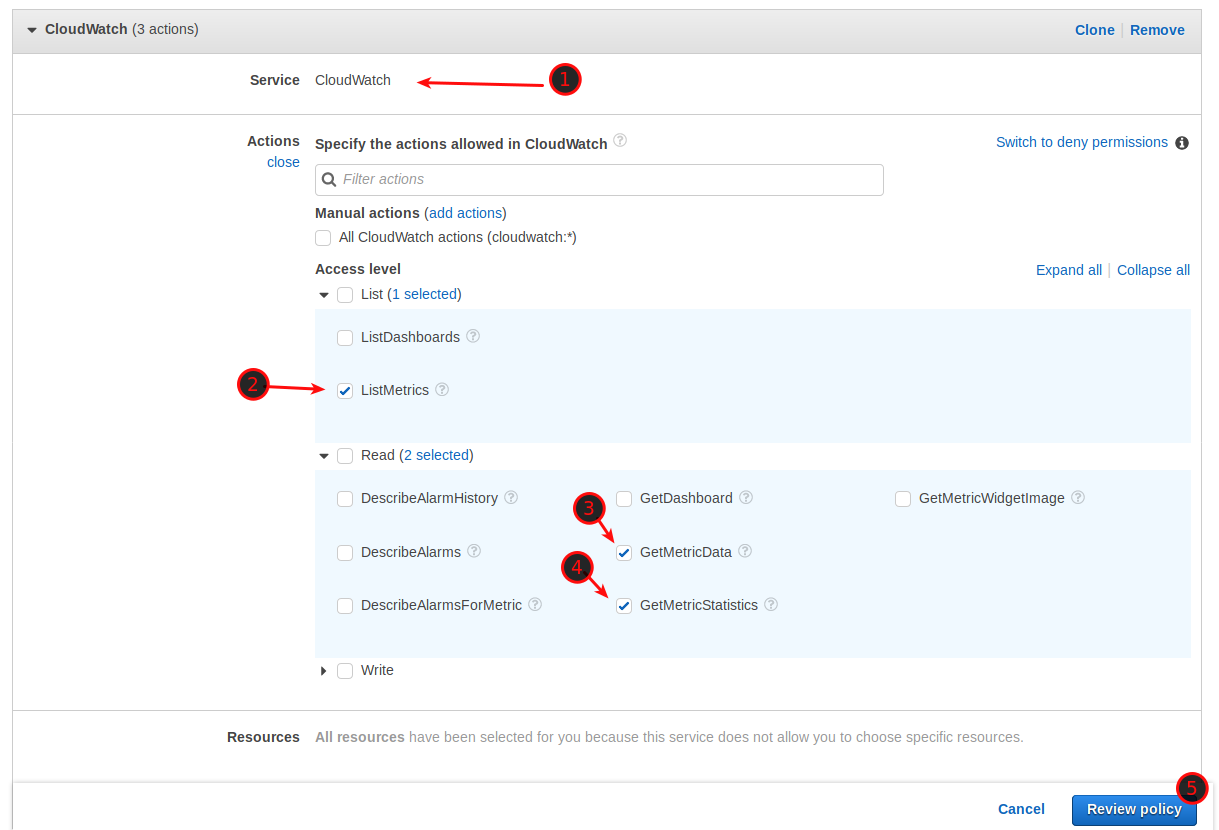Toggle the List access level checkbox
This screenshot has height=830, width=1219.
[x=345, y=295]
